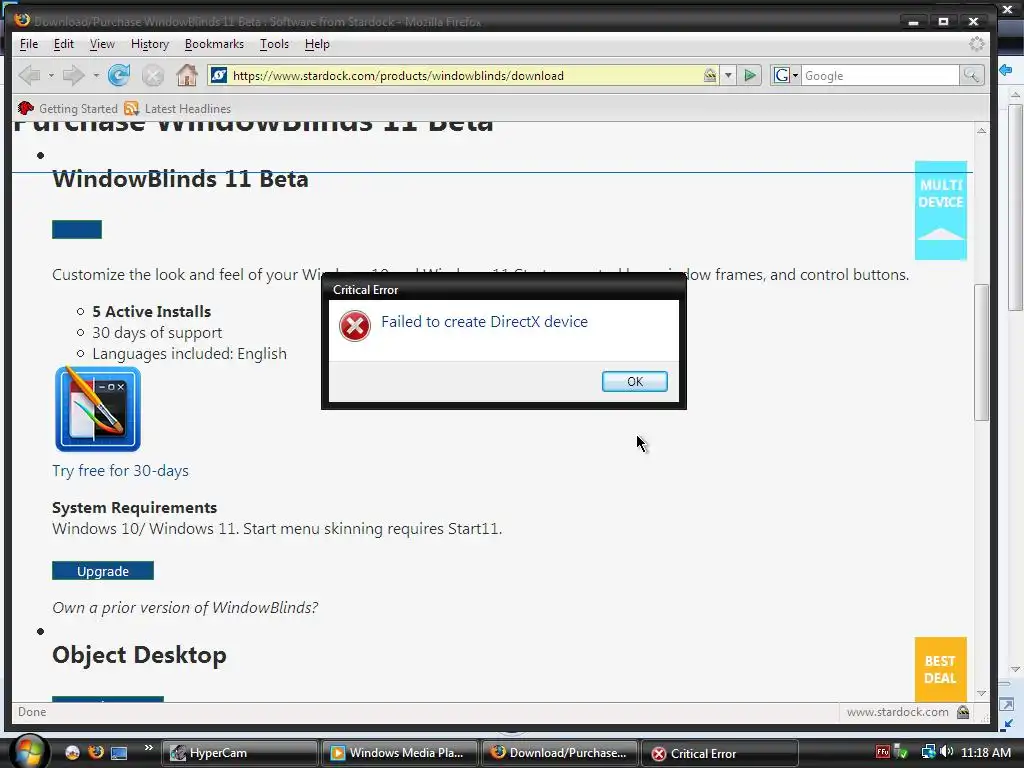Image resolution: width=1024 pixels, height=768 pixels.
Task: Click the Best Deal badge
Action: pyautogui.click(x=940, y=669)
